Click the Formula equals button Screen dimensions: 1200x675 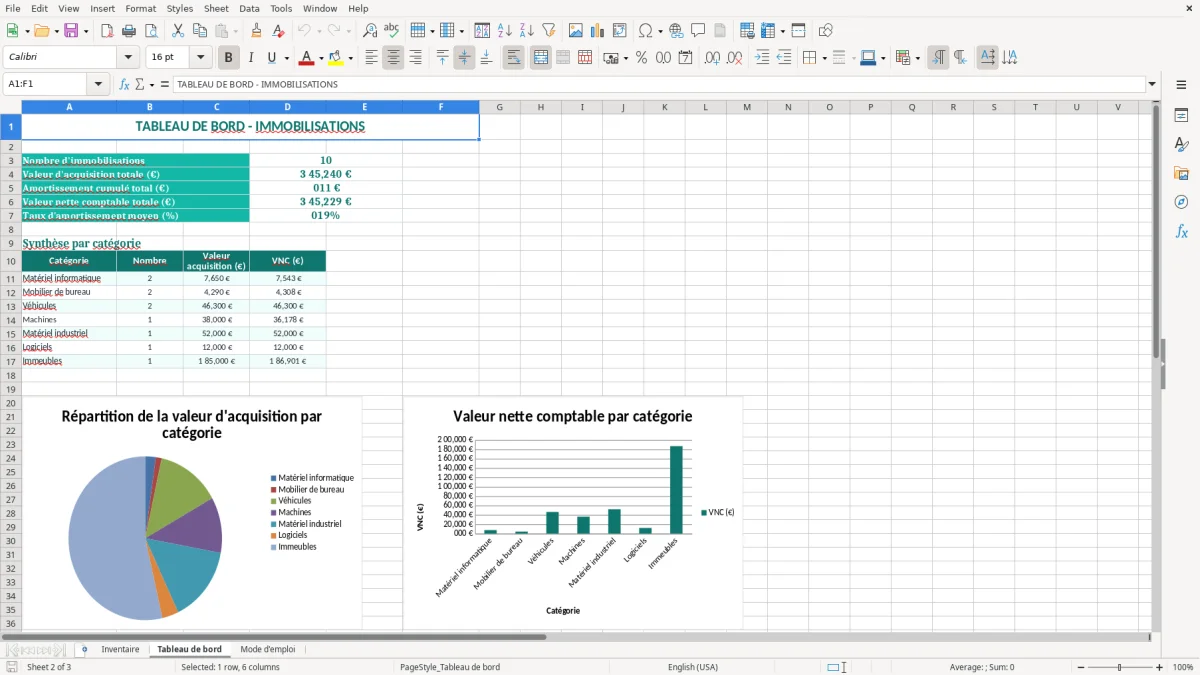(x=165, y=85)
